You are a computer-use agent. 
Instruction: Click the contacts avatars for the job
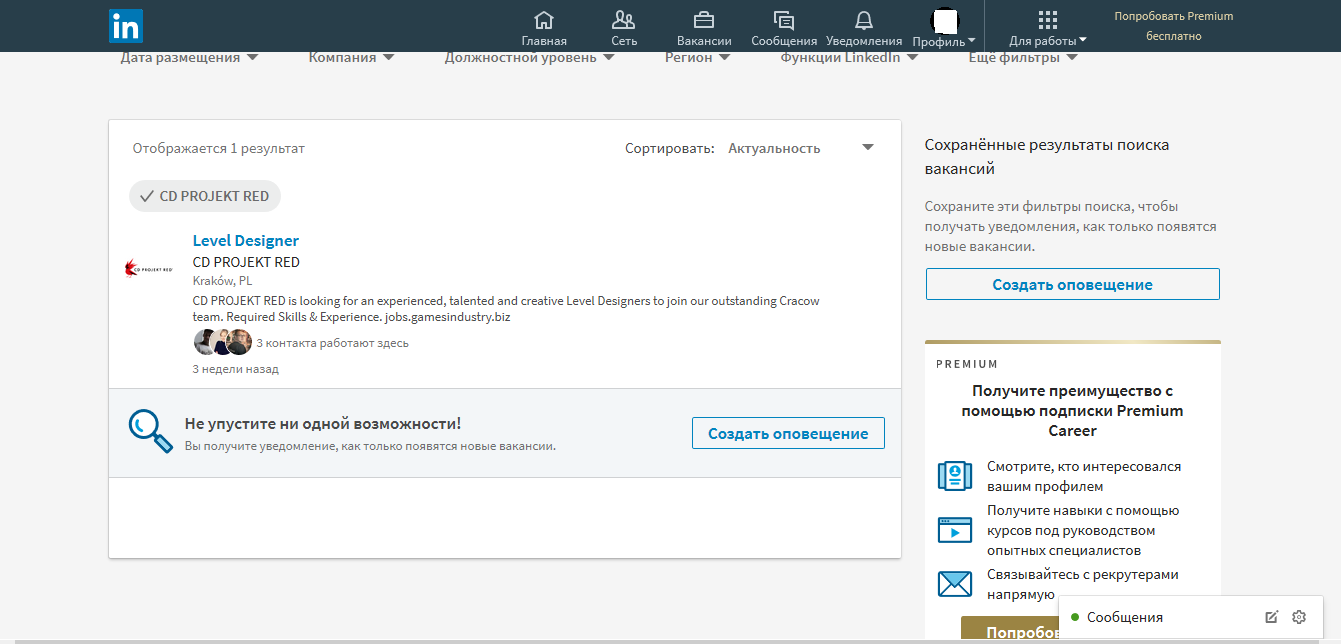point(222,342)
